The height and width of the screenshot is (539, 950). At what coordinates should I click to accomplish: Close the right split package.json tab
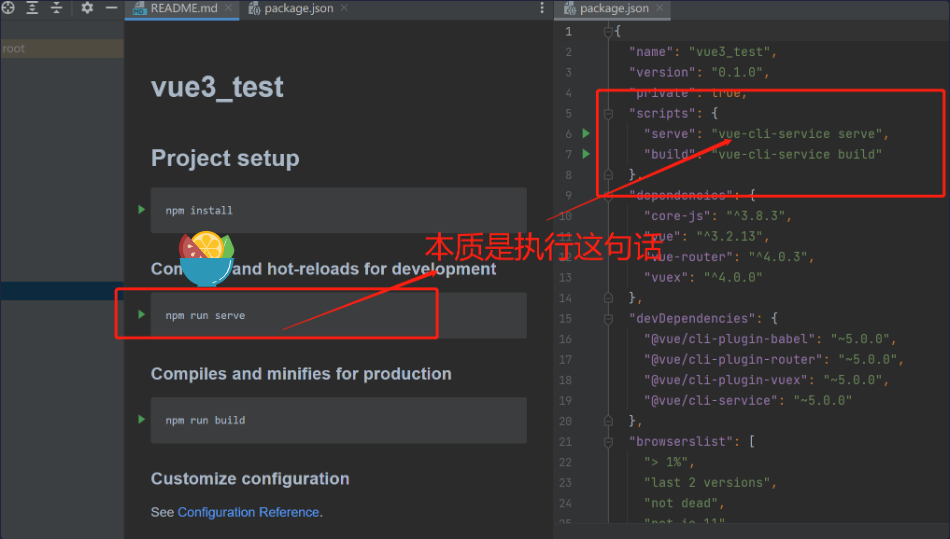tap(659, 8)
